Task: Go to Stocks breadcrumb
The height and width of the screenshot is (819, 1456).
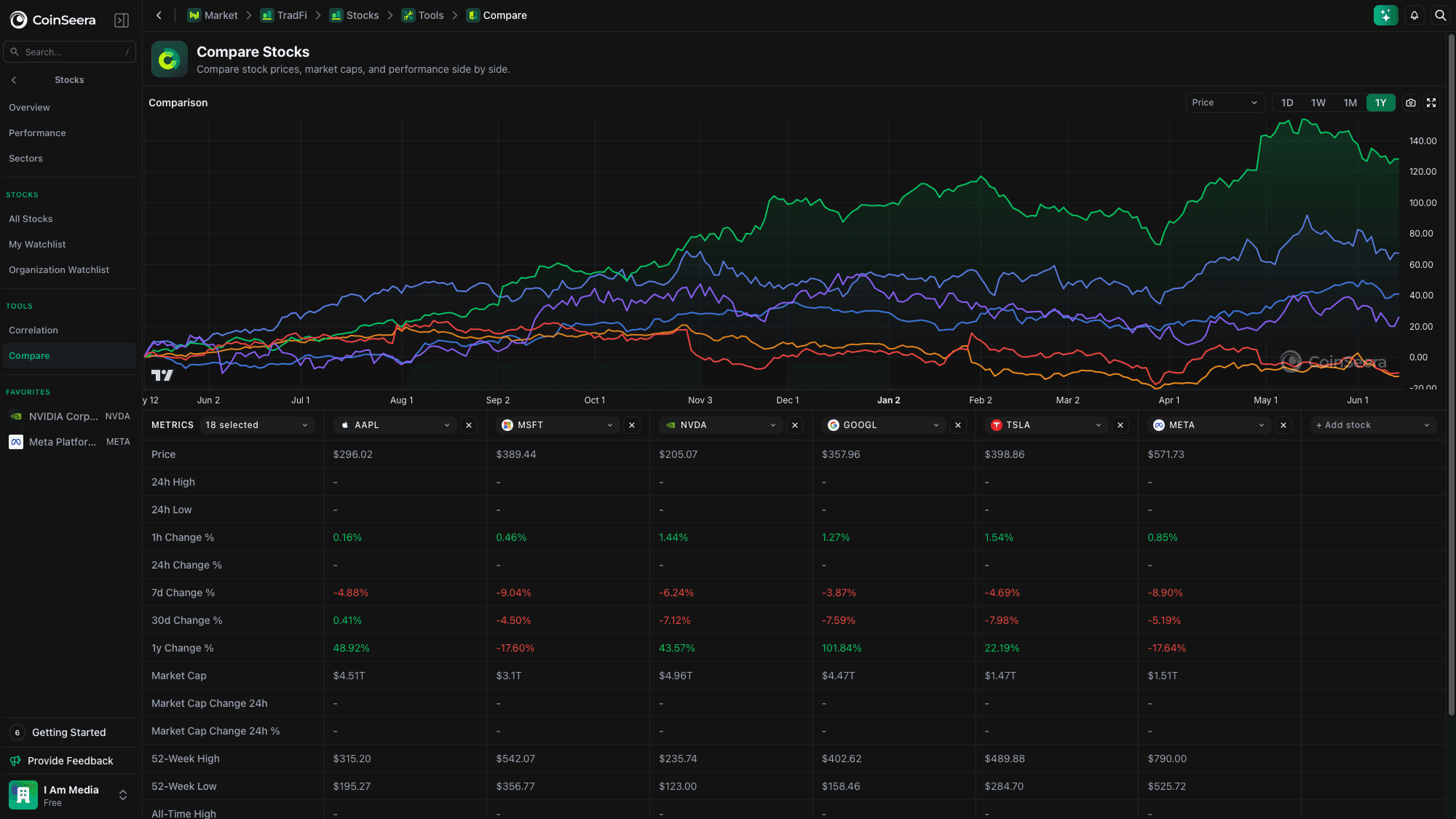Action: tap(355, 15)
